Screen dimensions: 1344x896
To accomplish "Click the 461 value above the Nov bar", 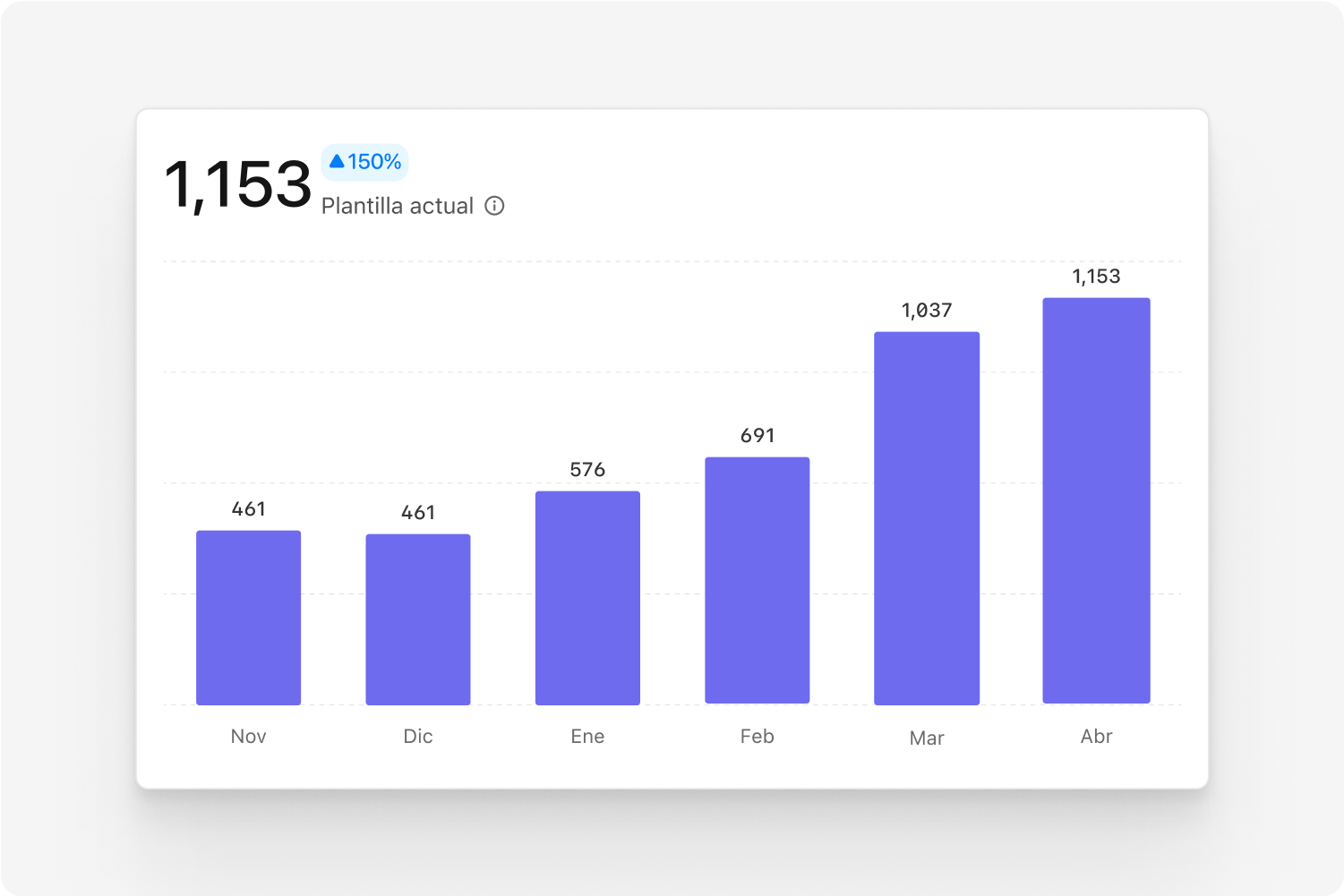I will click(x=249, y=509).
